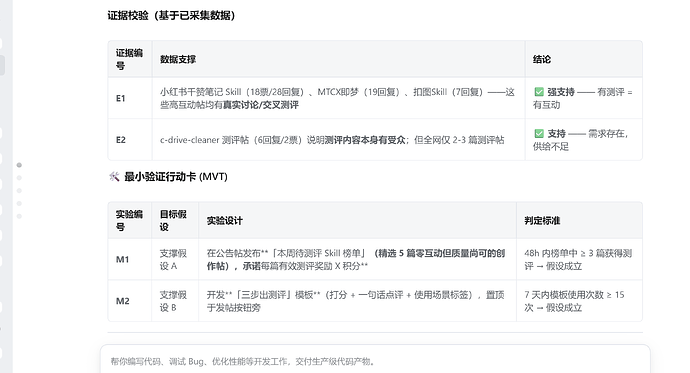
Task: Select the first (dark) page navigation dot
Action: click(19, 165)
